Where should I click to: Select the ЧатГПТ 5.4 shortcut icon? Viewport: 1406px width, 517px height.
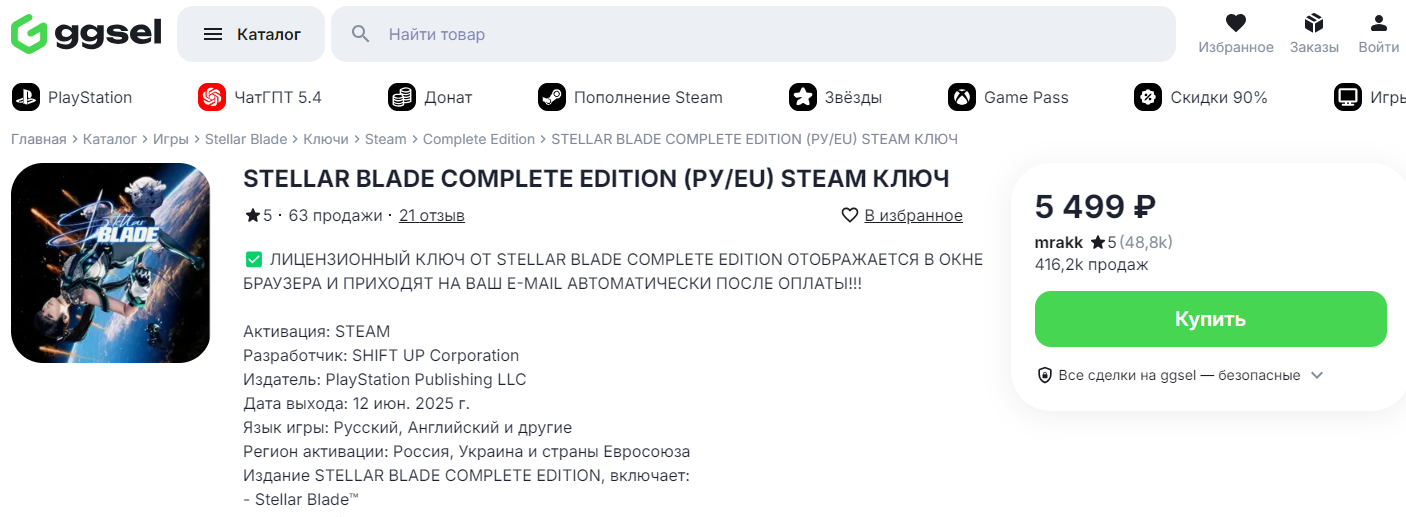point(212,97)
